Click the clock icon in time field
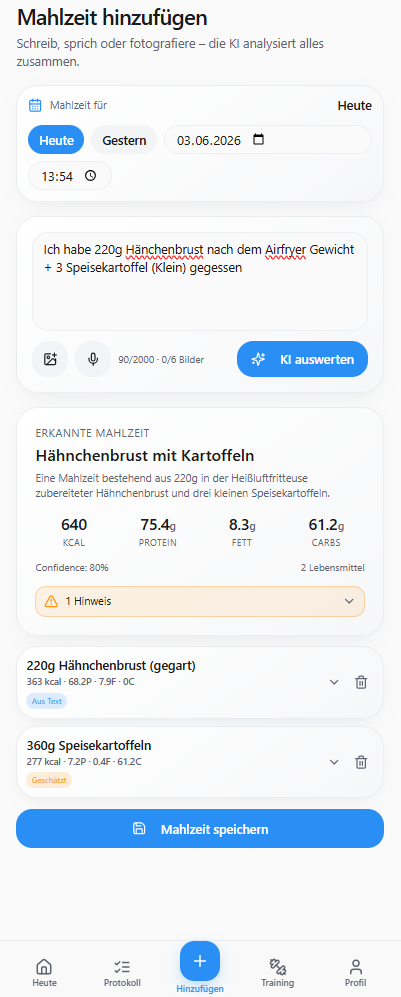 90,176
